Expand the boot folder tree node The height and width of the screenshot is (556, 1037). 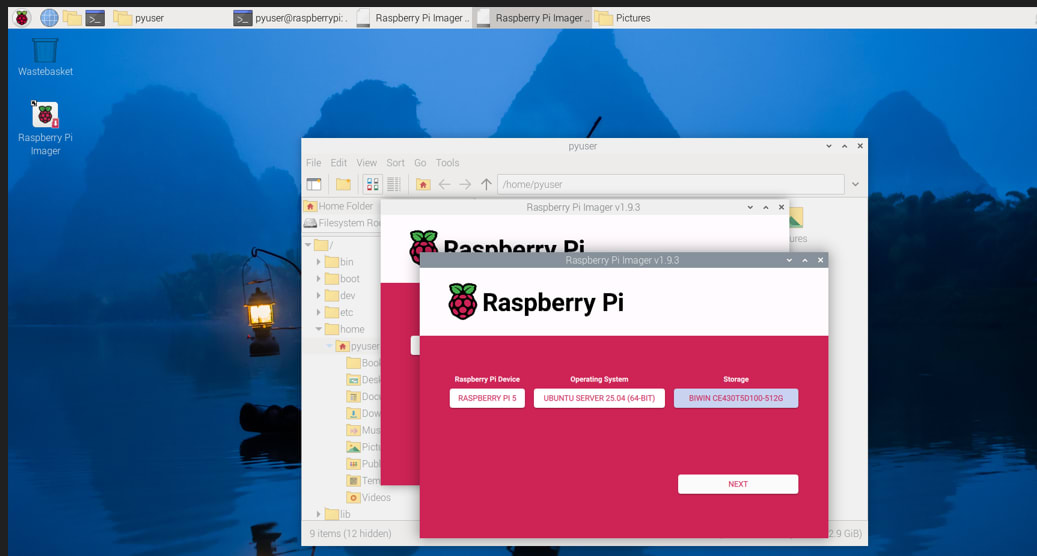(319, 279)
